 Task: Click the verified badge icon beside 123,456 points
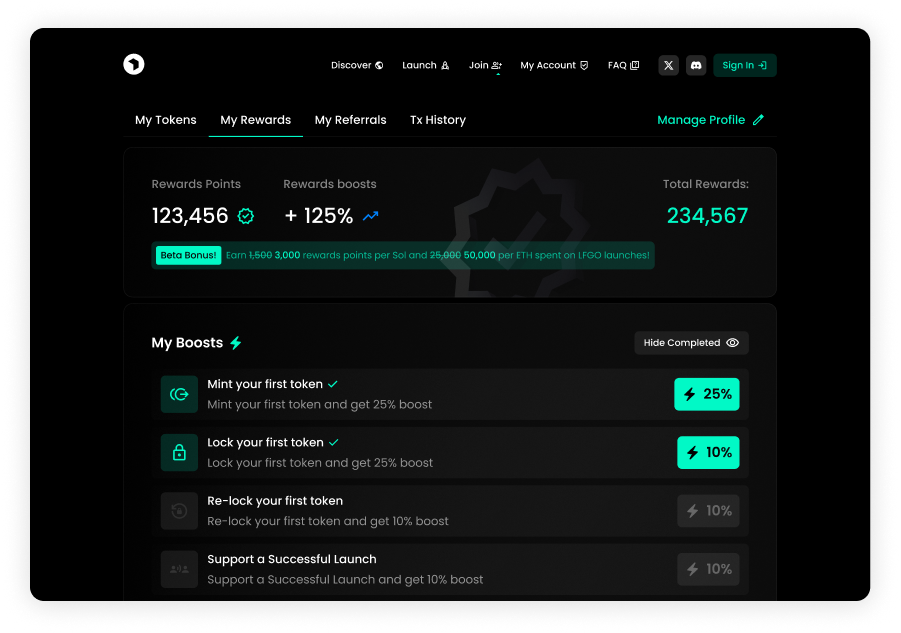(x=245, y=215)
